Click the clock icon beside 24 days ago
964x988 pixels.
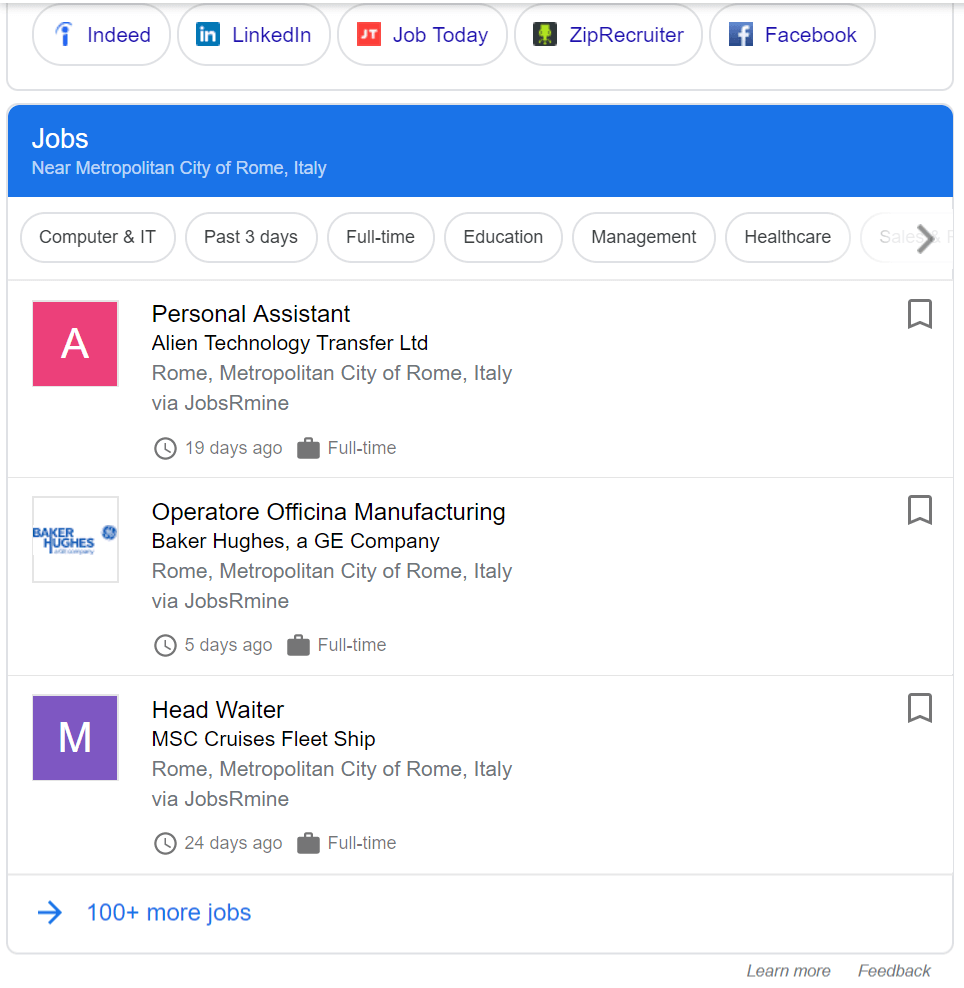pos(165,843)
